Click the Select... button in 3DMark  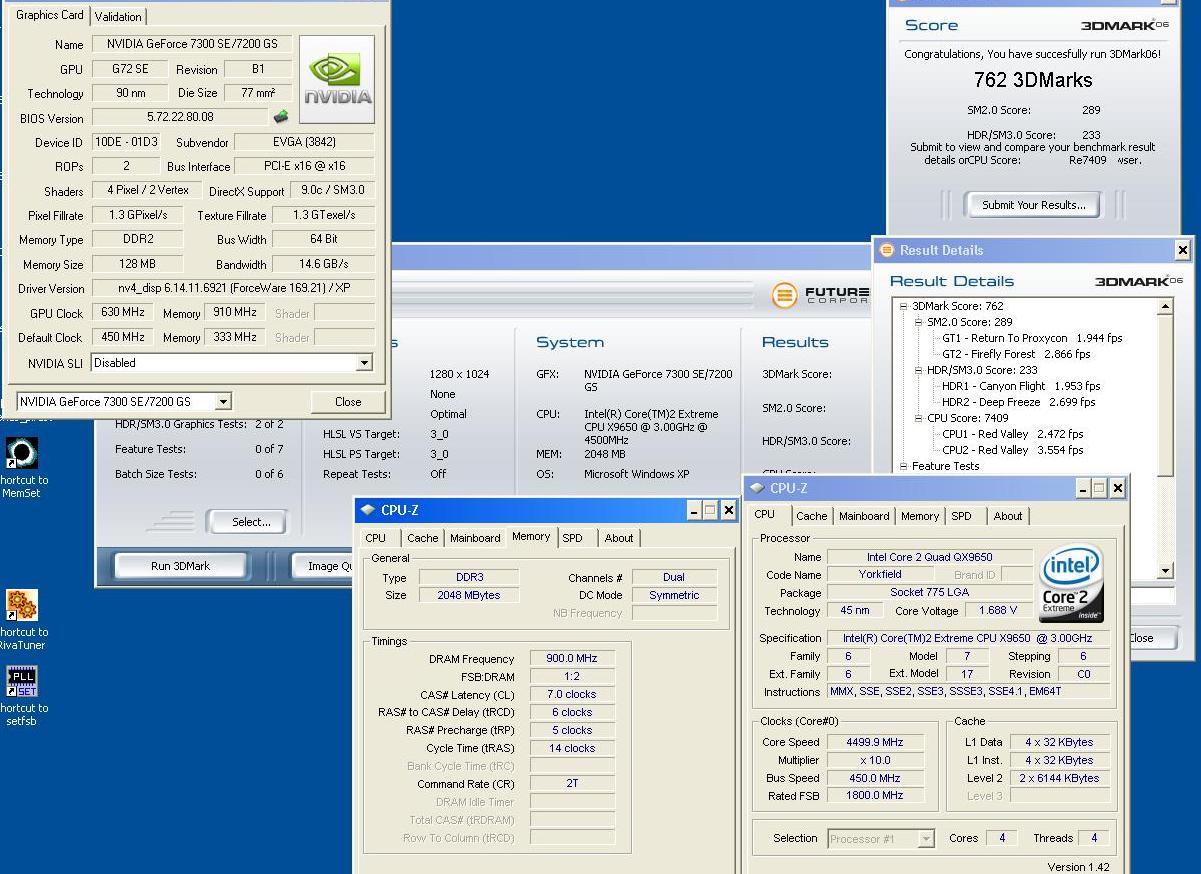pos(251,522)
